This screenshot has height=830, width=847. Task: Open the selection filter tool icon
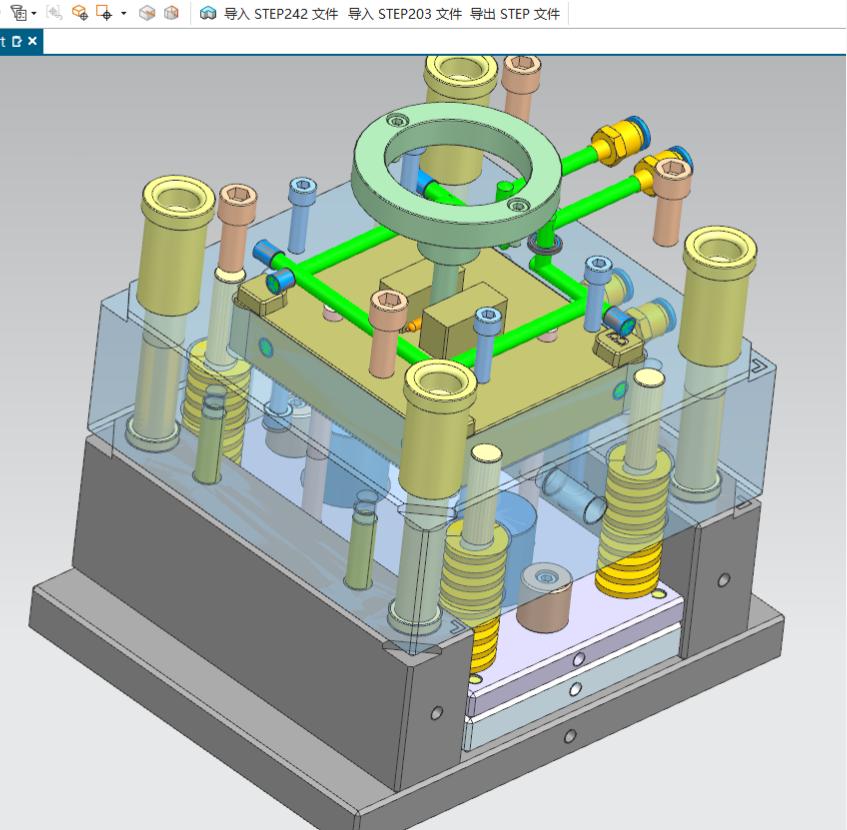[19, 13]
